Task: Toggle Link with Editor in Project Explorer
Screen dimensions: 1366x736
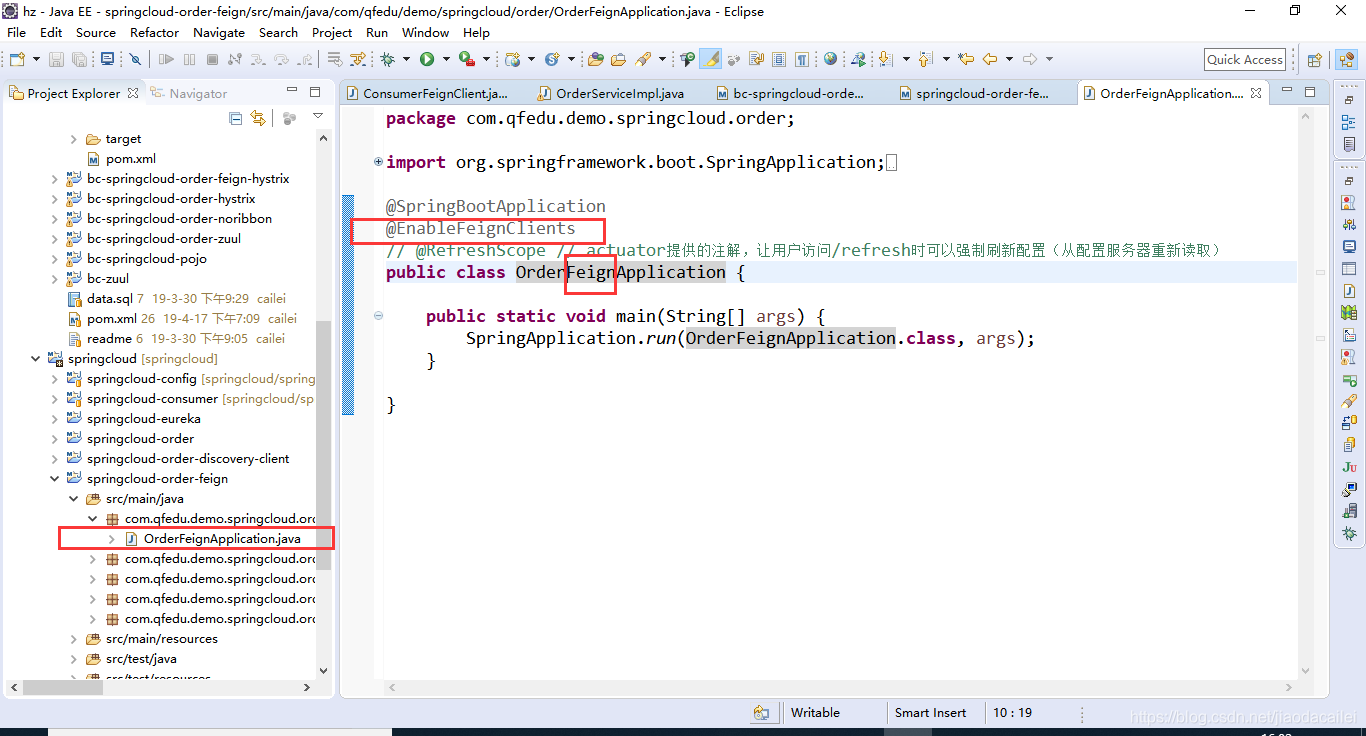Action: pyautogui.click(x=258, y=118)
